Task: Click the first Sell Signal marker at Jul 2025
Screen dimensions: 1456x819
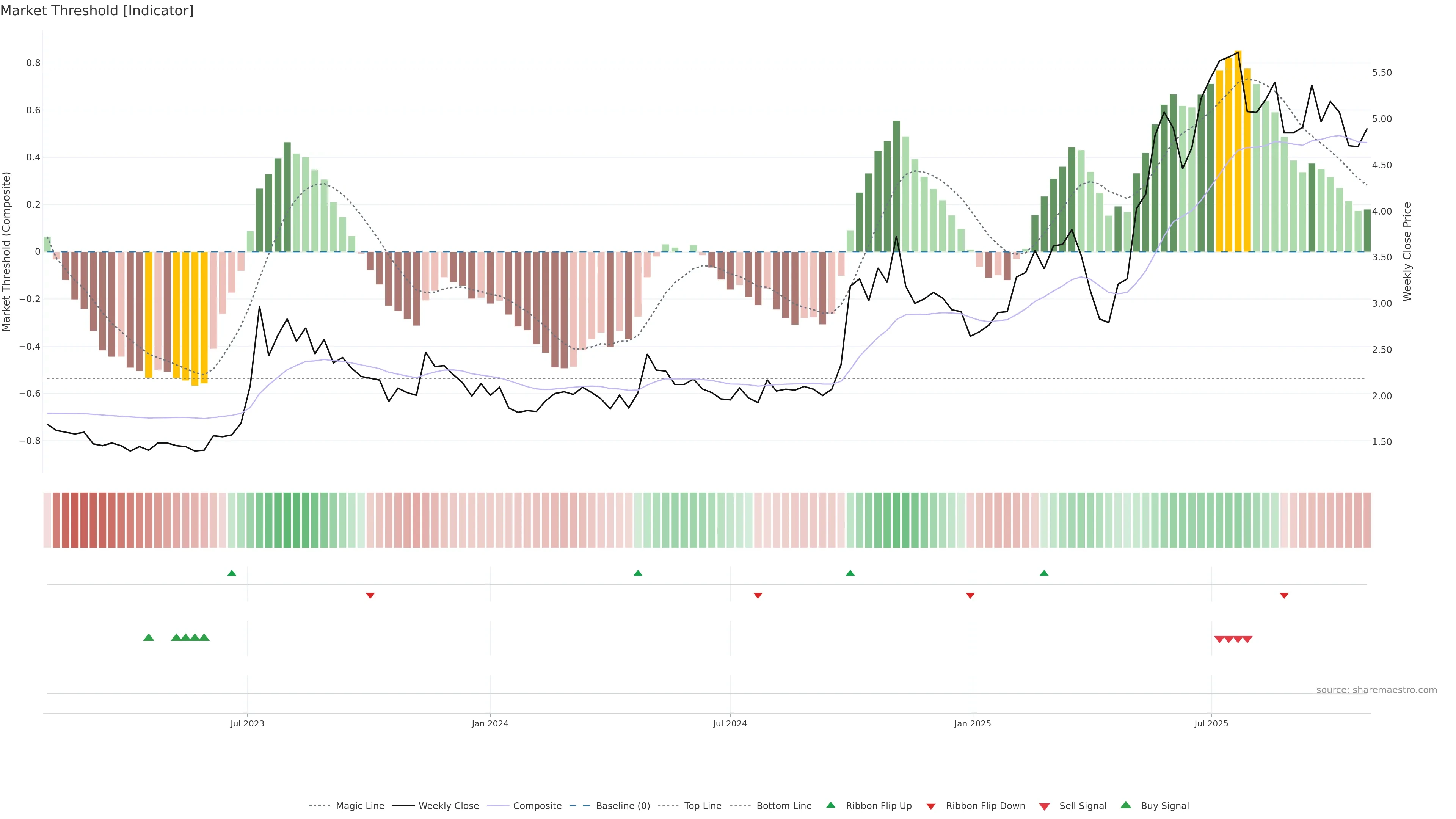Action: tap(1219, 639)
